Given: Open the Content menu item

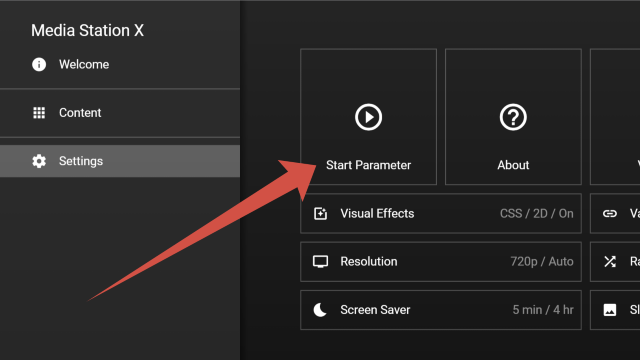Looking at the screenshot, I should point(120,113).
